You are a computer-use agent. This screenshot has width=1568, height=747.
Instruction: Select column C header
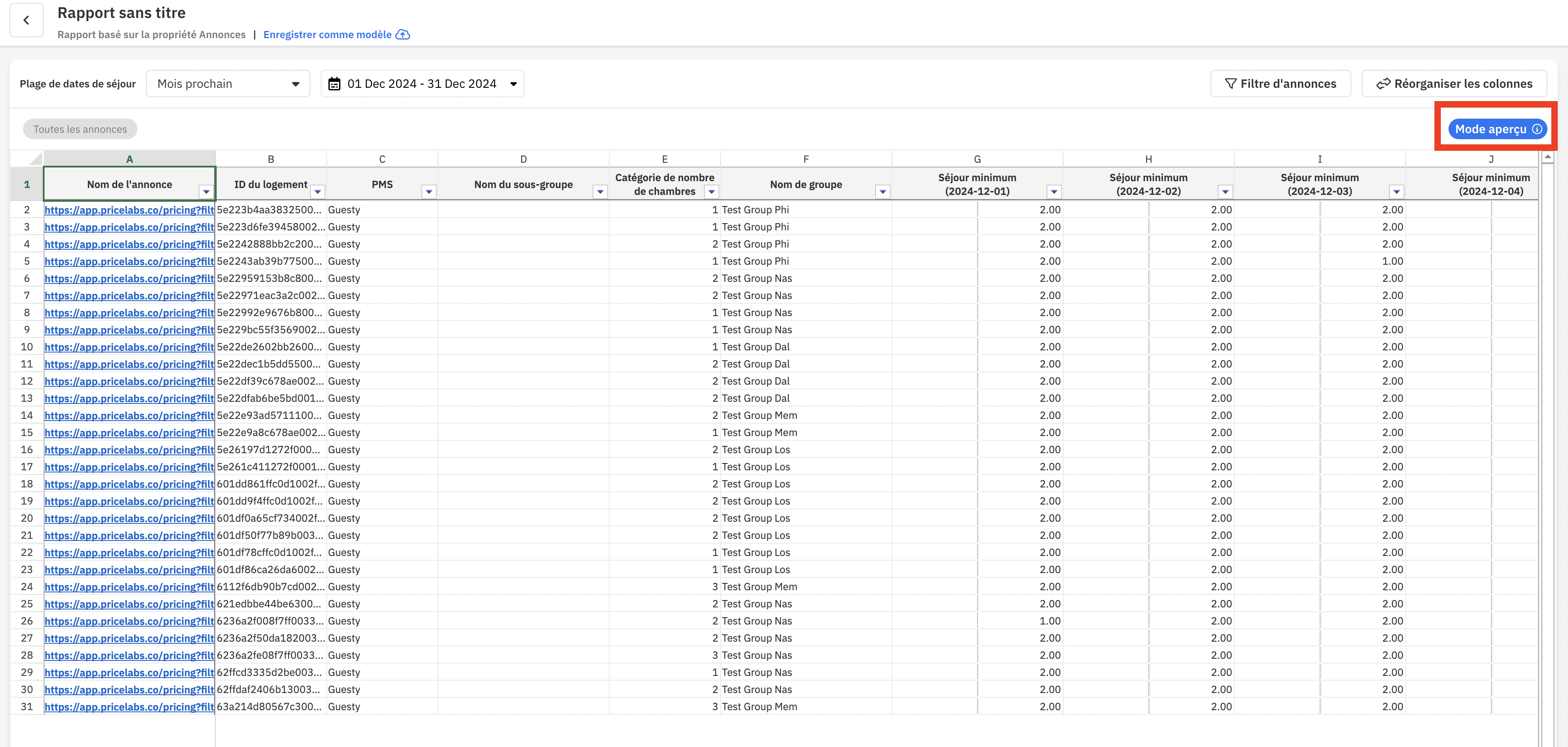tap(382, 159)
